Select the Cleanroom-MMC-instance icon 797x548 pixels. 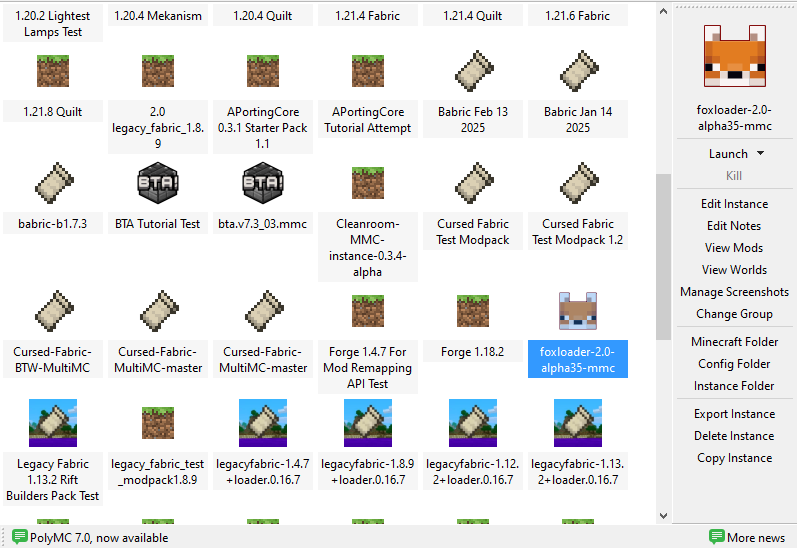tap(368, 184)
